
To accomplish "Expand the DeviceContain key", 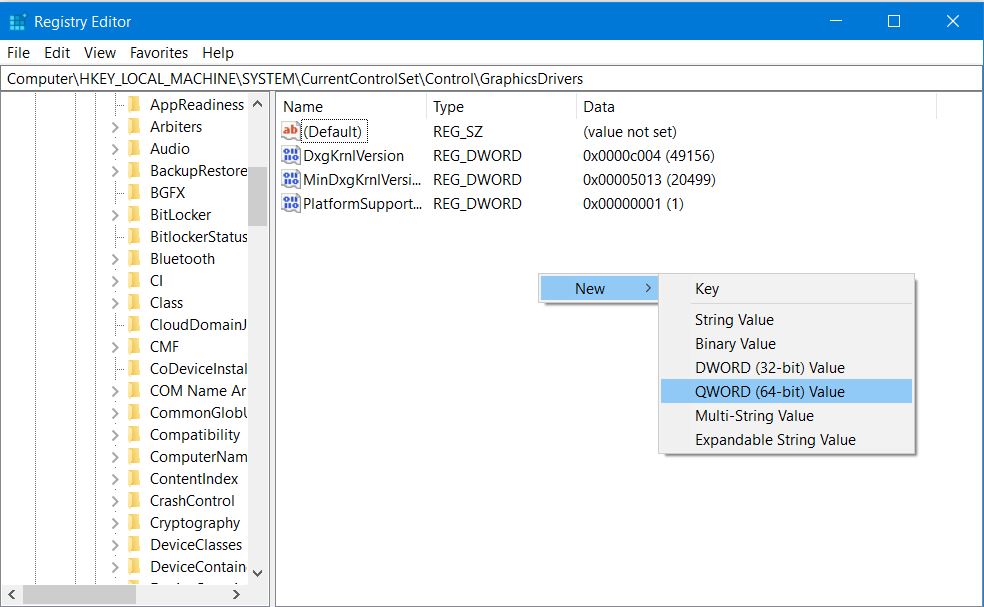I will 115,566.
